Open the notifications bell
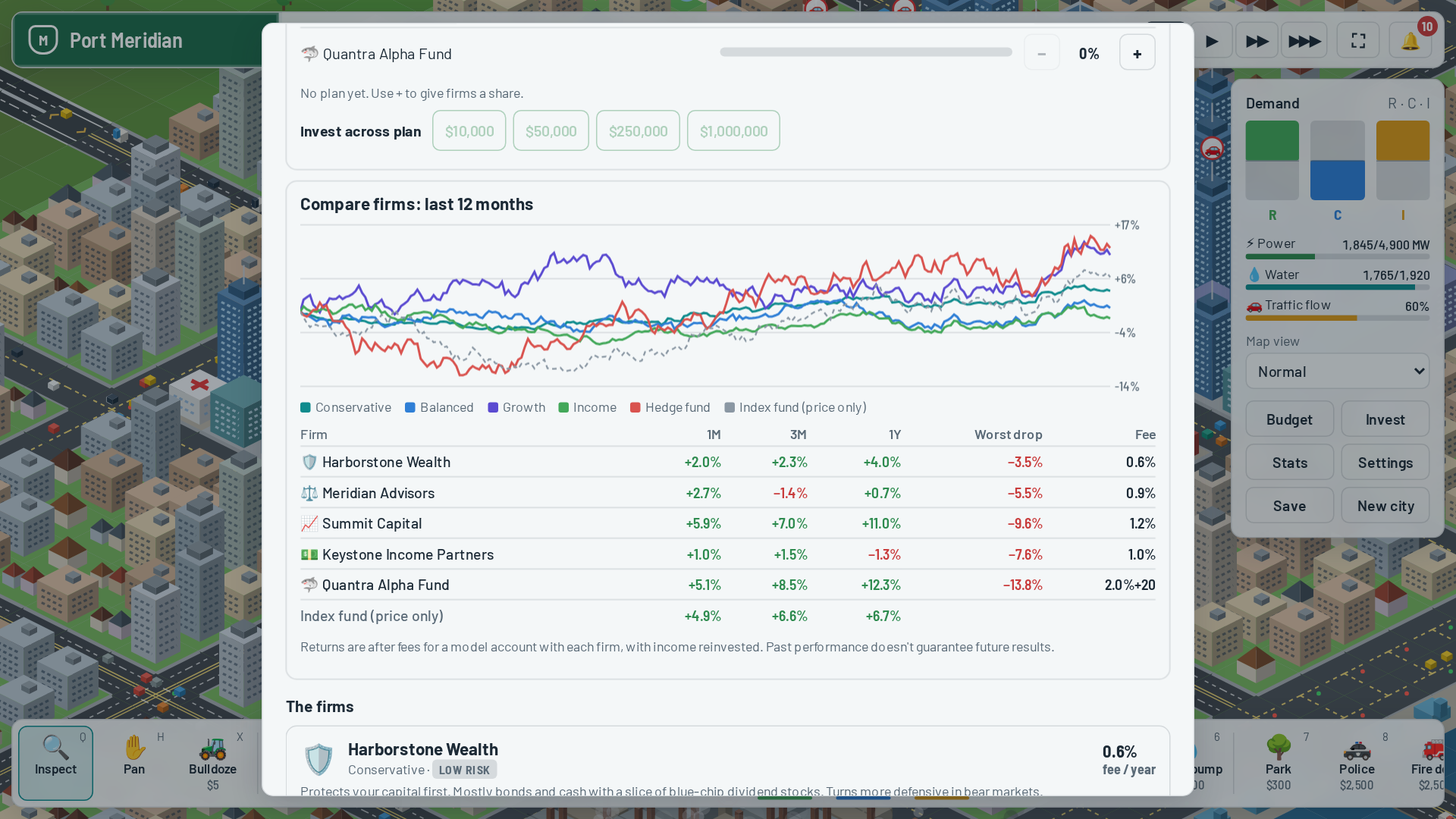Image resolution: width=1456 pixels, height=819 pixels. (x=1410, y=41)
